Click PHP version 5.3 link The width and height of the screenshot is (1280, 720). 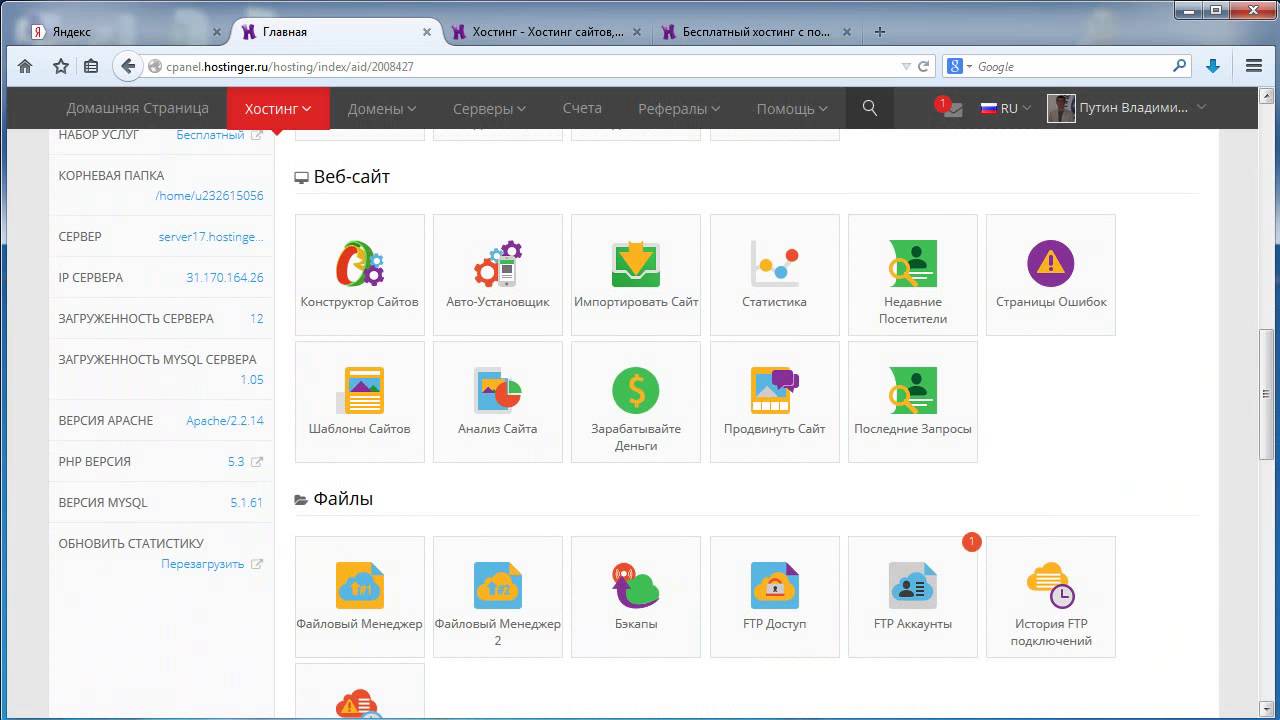[x=236, y=462]
